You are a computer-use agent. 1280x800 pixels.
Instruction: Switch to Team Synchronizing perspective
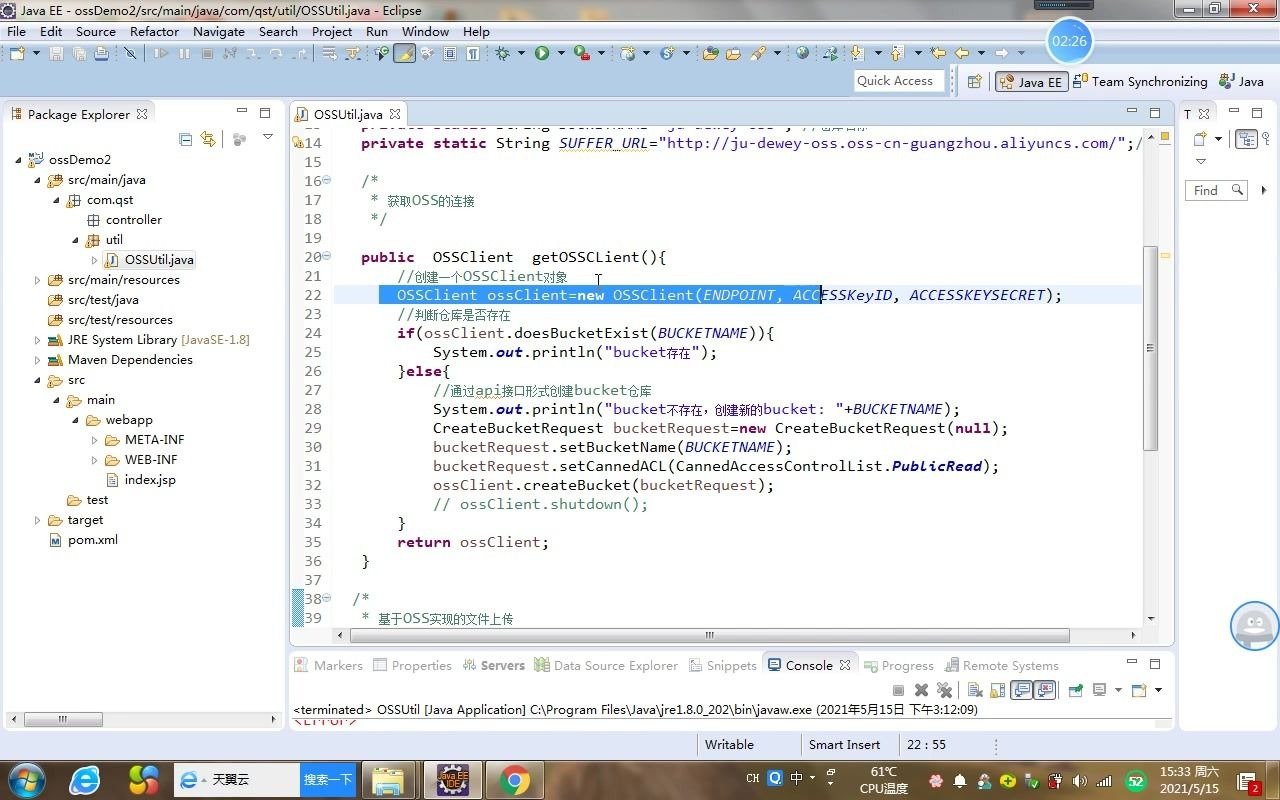click(x=1140, y=82)
